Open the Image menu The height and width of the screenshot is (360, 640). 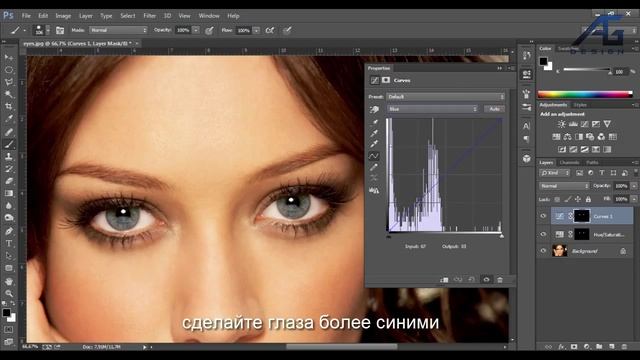(x=63, y=16)
